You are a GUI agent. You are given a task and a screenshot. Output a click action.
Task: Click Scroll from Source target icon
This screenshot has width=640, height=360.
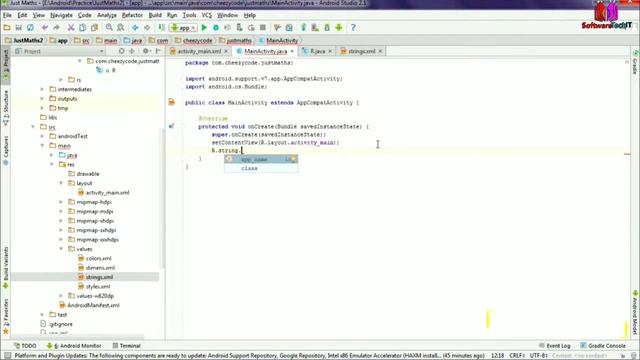point(121,51)
